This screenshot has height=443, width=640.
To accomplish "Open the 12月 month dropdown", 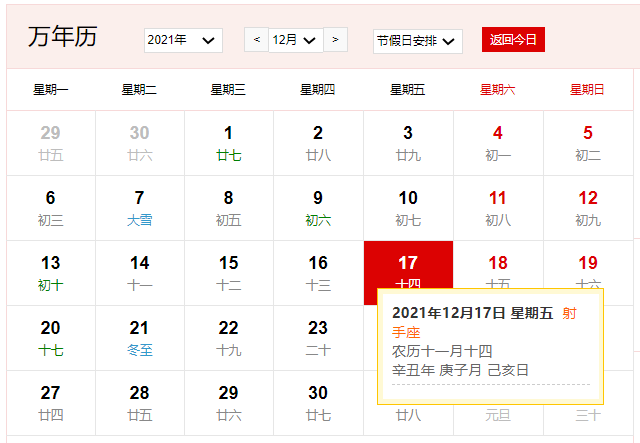I will coord(296,40).
